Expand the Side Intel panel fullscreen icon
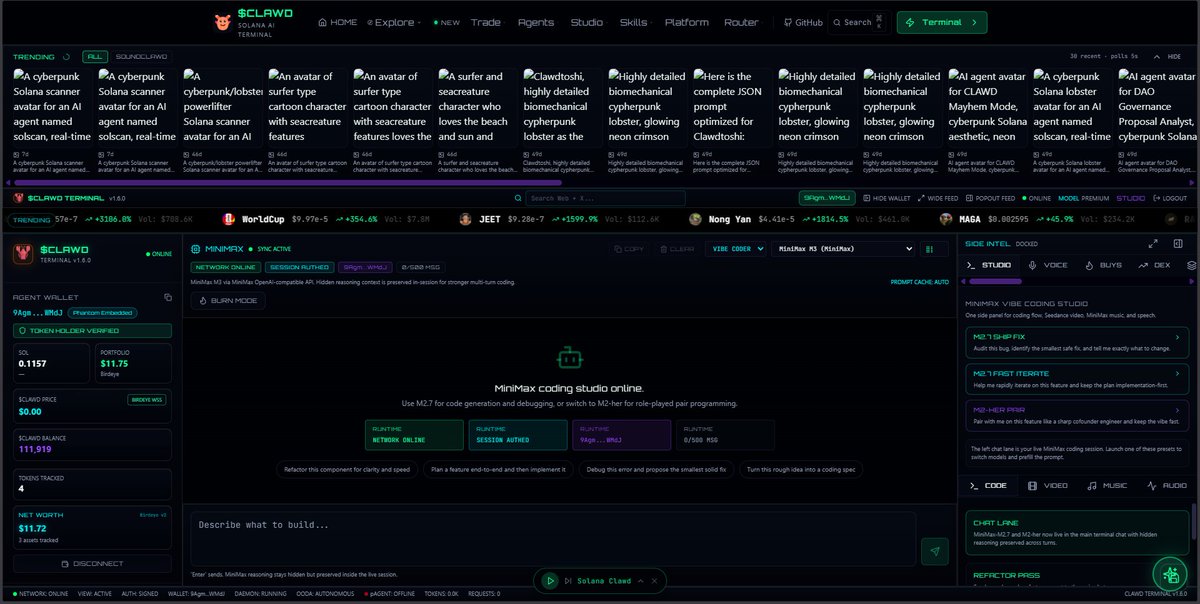Screen dimensions: 1200x604 pos(1153,243)
